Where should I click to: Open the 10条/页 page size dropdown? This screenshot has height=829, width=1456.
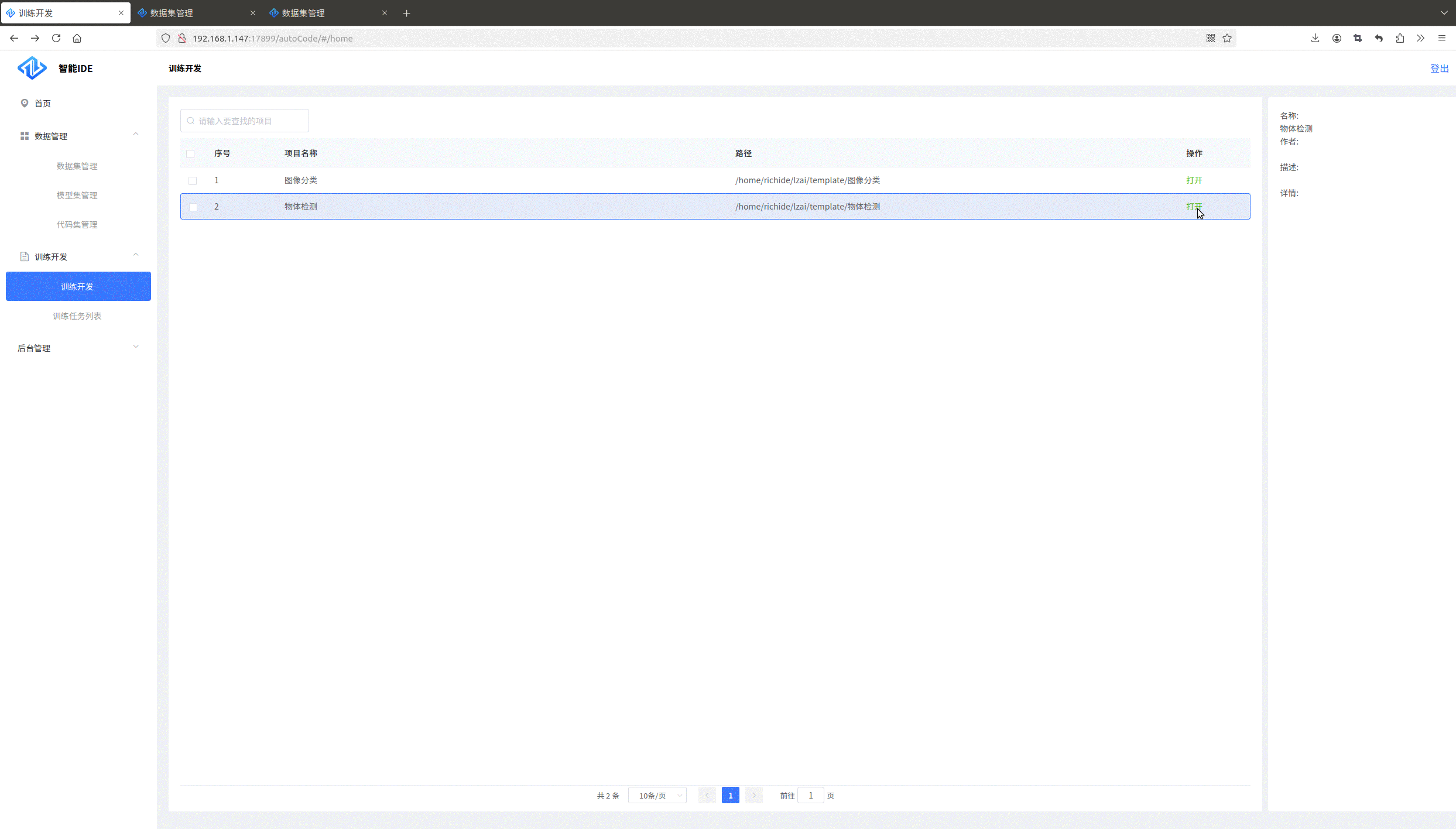pos(657,796)
